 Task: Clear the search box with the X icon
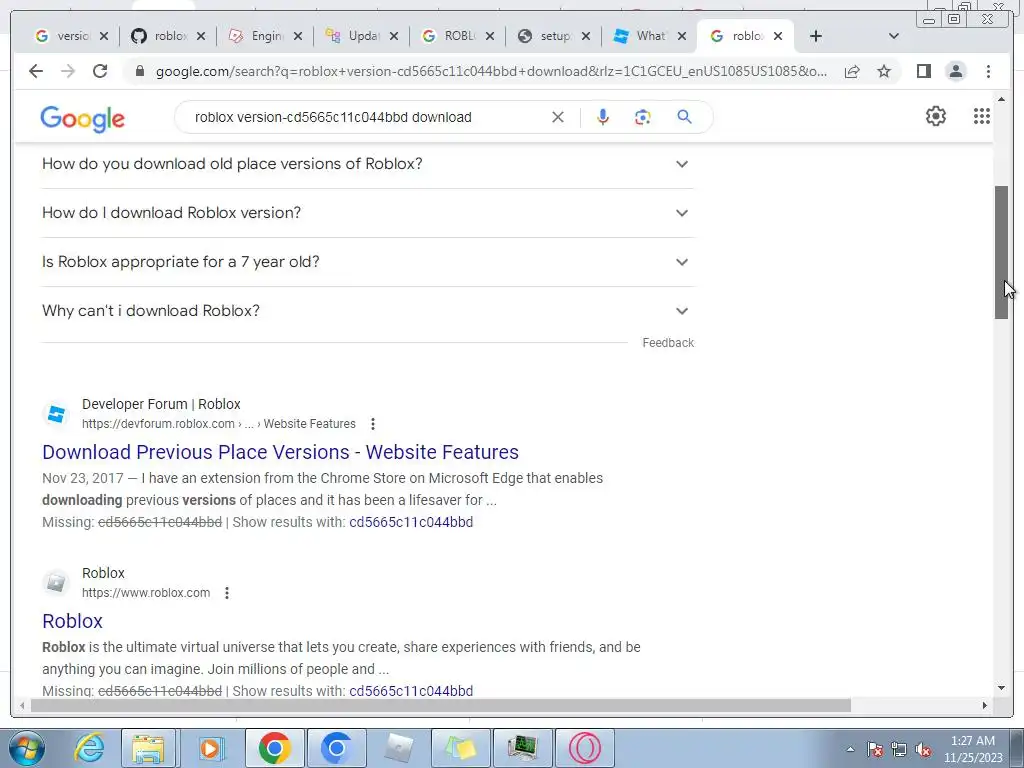pos(558,117)
